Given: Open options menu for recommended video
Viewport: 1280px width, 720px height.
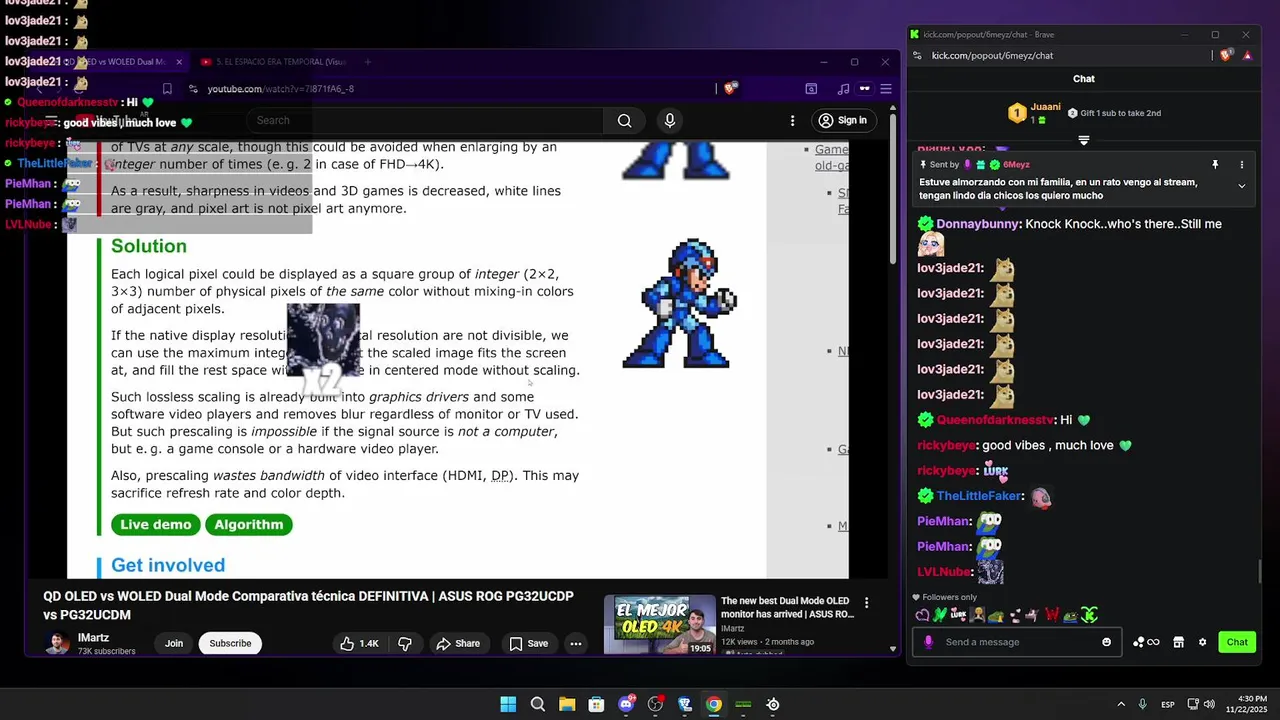Looking at the screenshot, I should (867, 603).
